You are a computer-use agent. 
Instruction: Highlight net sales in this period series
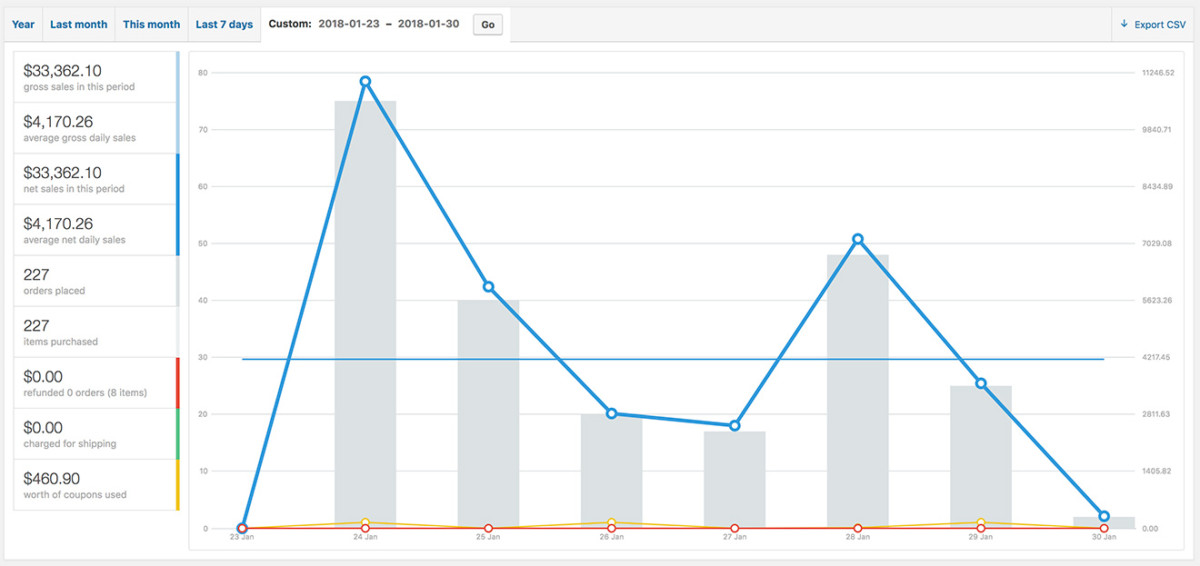95,179
